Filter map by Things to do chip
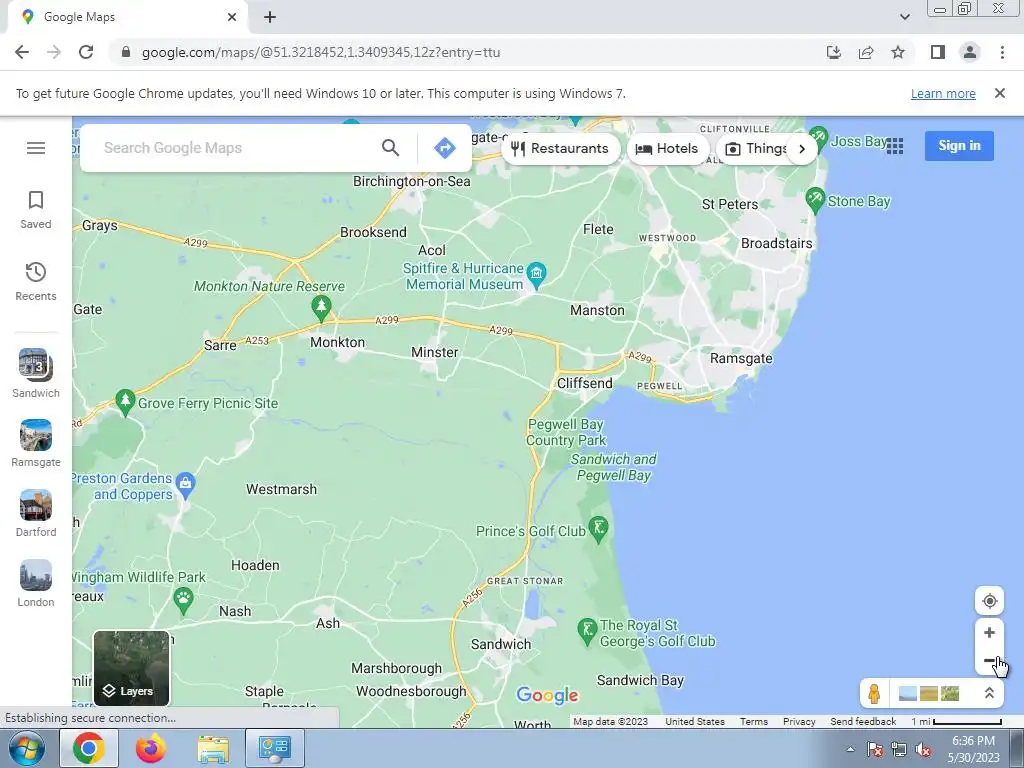Image resolution: width=1024 pixels, height=768 pixels. click(x=756, y=148)
